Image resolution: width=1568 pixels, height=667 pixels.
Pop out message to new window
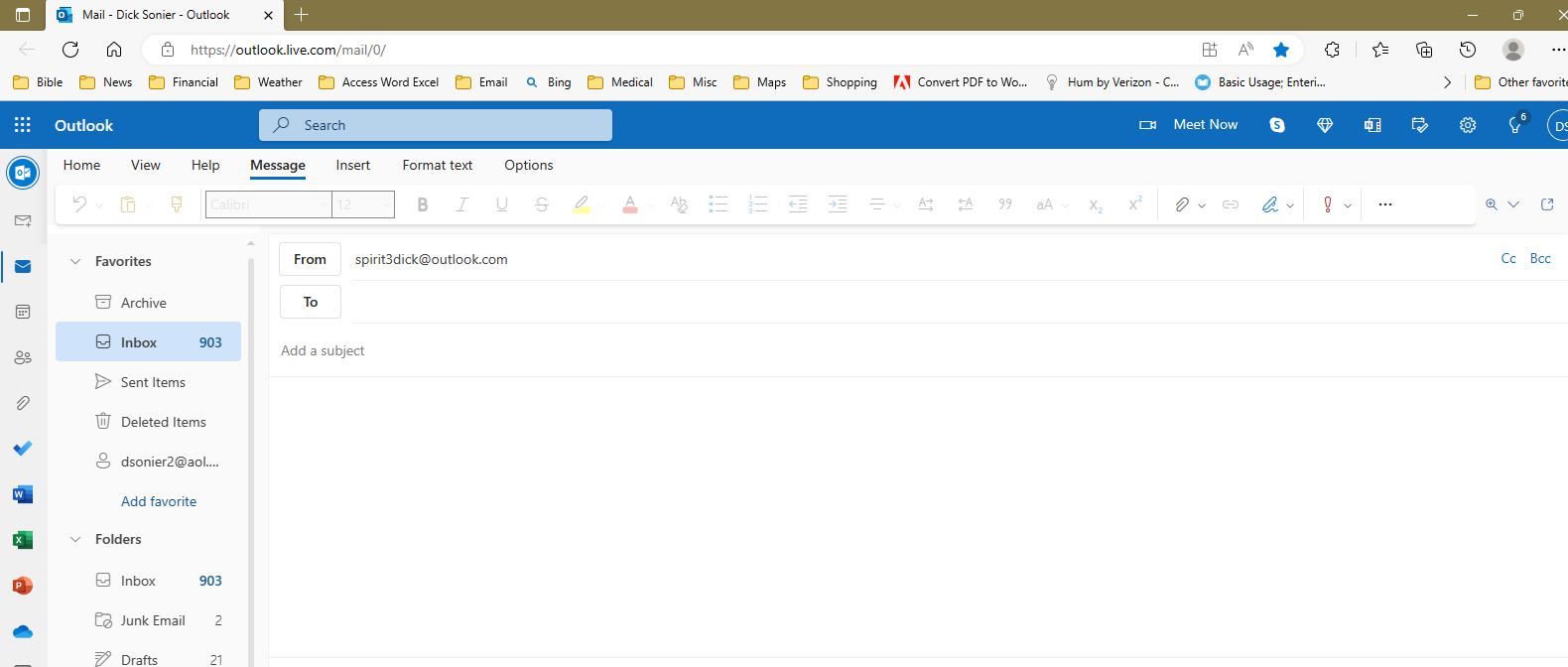[x=1547, y=204]
